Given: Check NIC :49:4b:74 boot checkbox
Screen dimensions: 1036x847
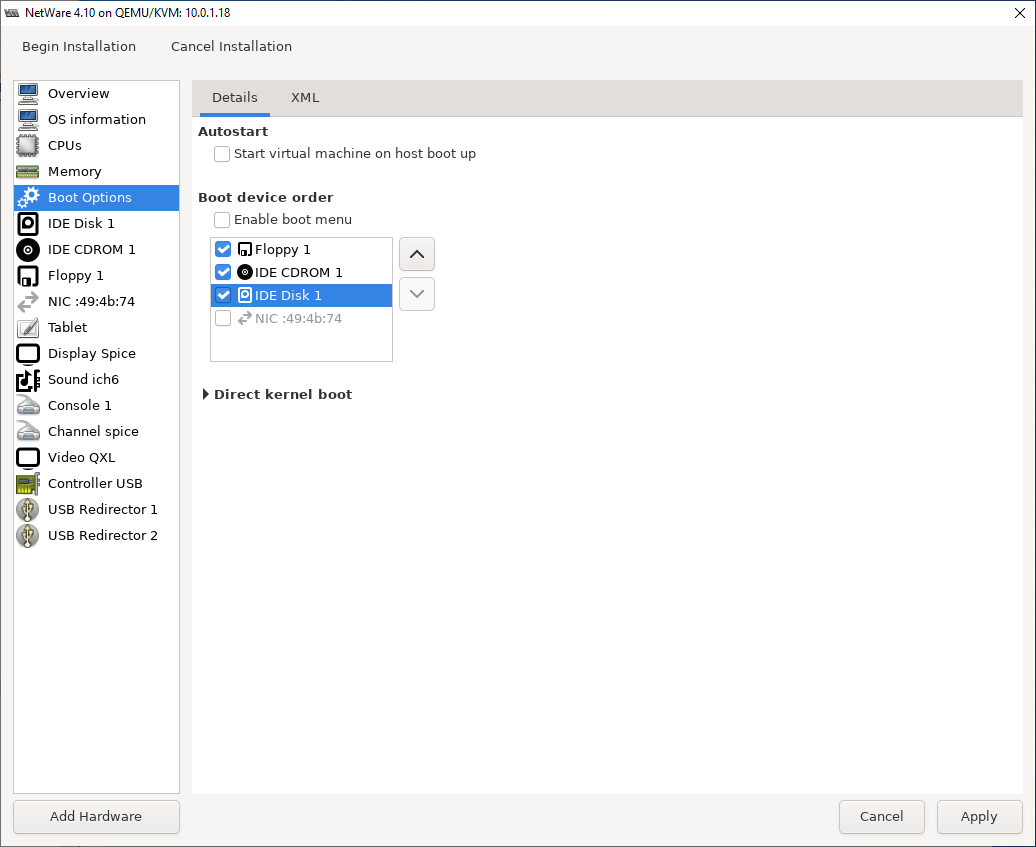Looking at the screenshot, I should (223, 318).
